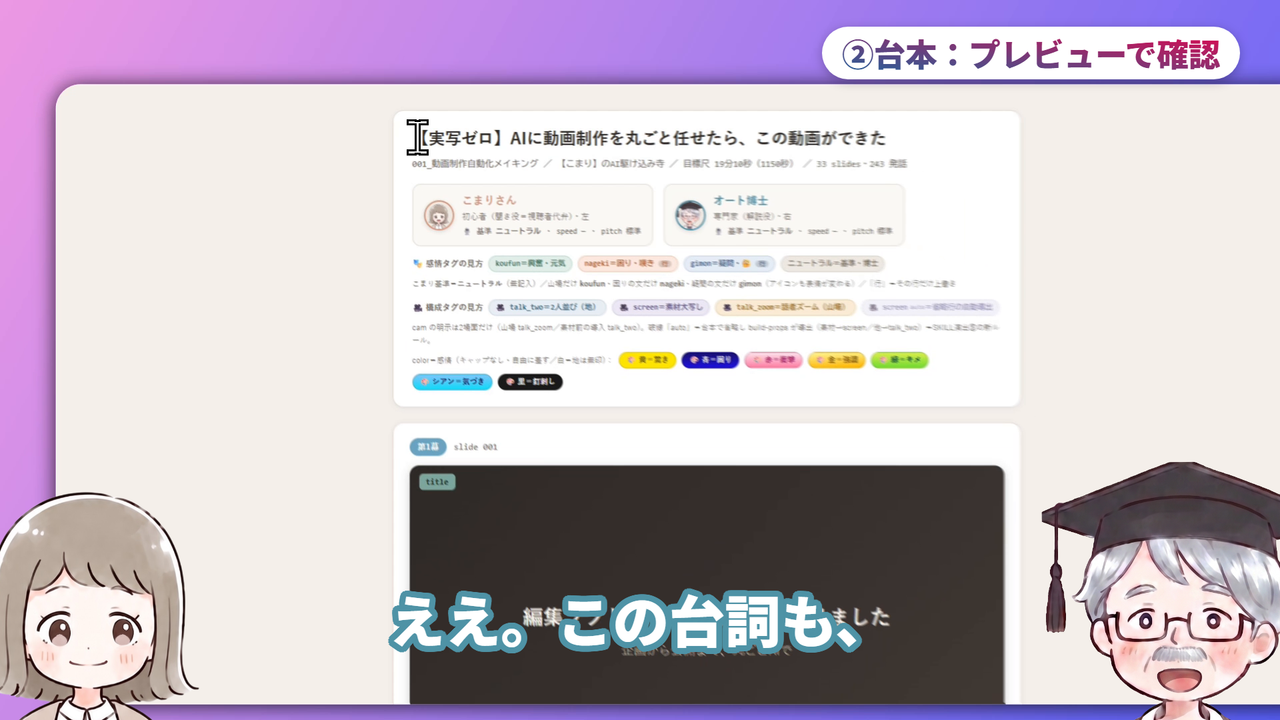Click the gimon emotion tag chip

coord(729,264)
